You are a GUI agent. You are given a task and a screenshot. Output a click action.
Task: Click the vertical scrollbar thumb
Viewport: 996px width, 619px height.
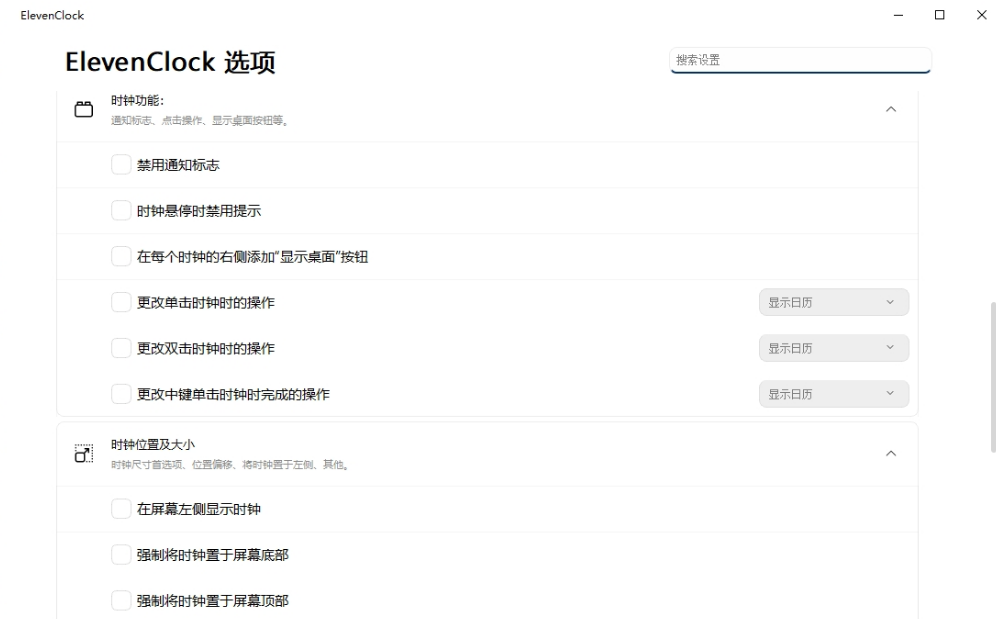click(x=992, y=377)
